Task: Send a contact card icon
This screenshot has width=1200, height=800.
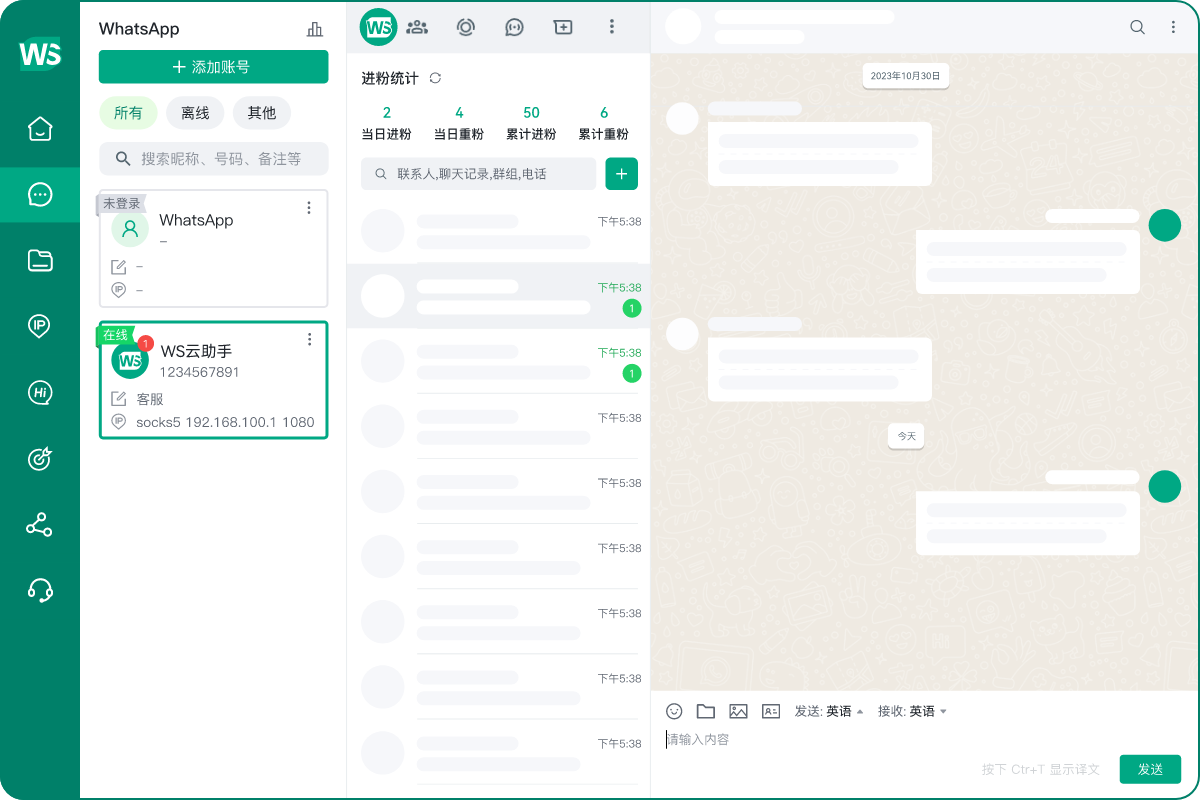Action: 771,711
